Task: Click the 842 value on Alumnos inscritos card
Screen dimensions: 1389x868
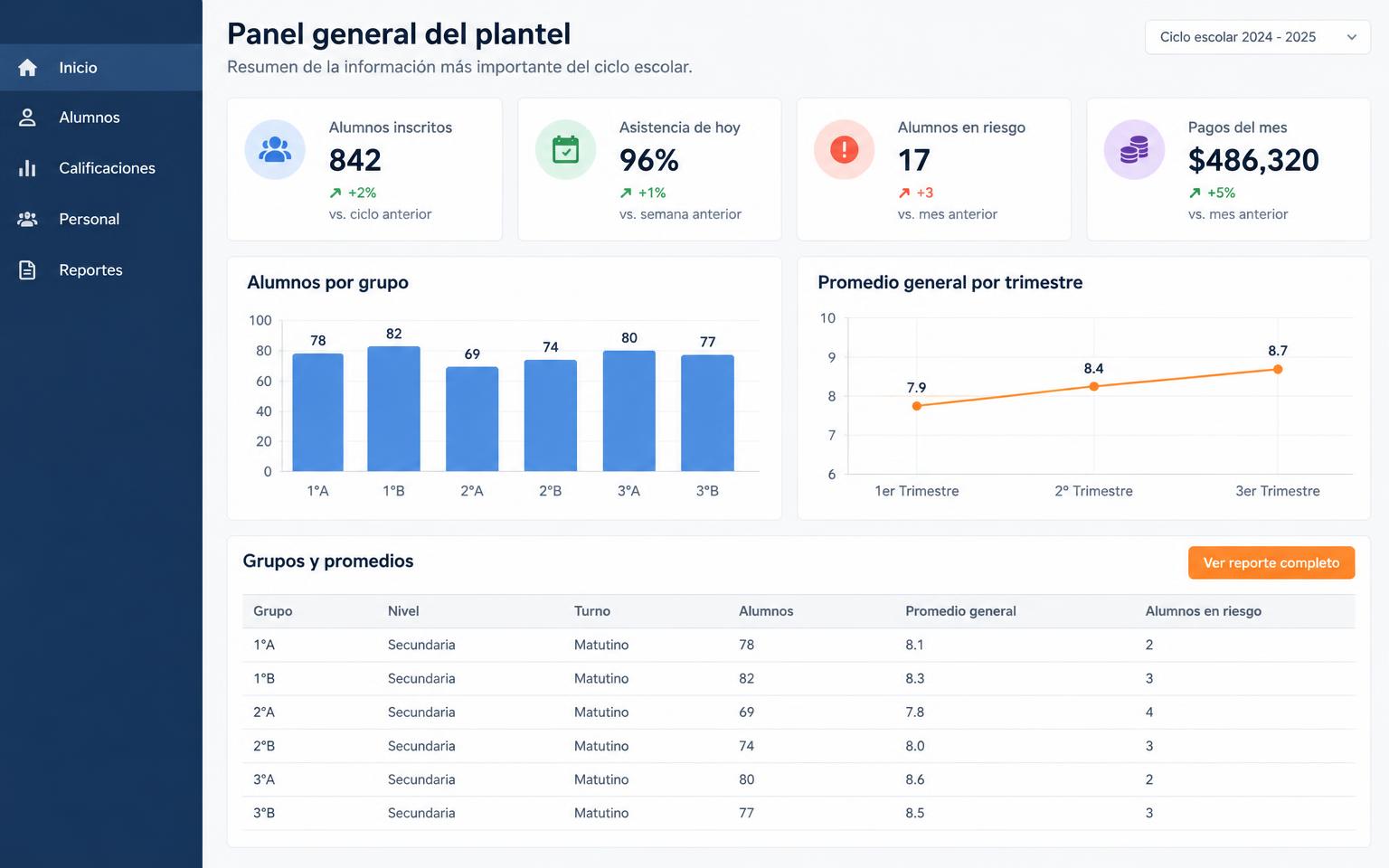Action: [x=355, y=160]
